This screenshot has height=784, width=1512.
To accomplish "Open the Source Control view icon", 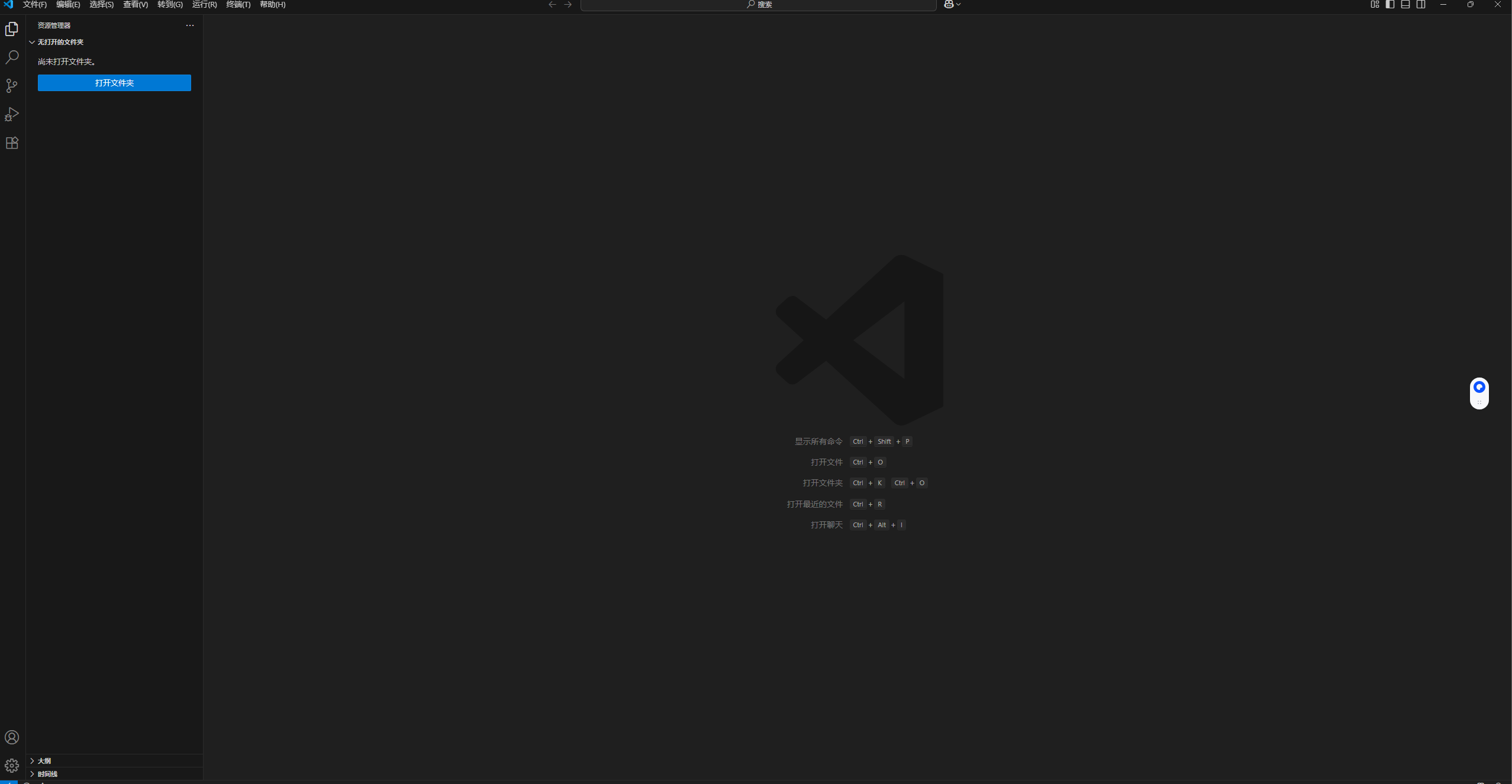I will [x=12, y=86].
